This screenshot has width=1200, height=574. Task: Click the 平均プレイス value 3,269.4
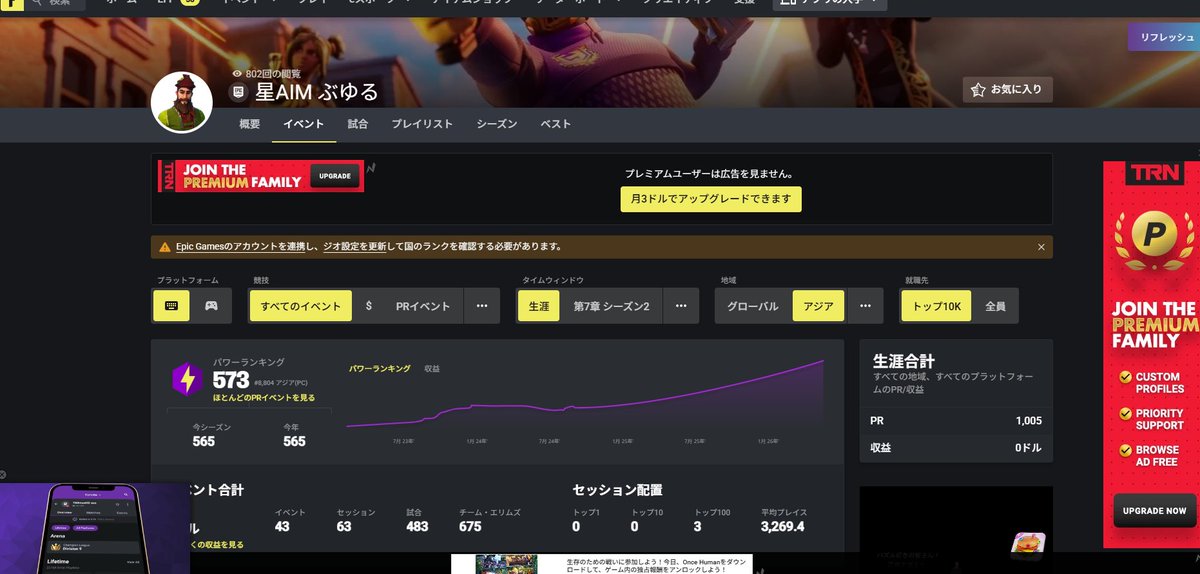(x=783, y=526)
